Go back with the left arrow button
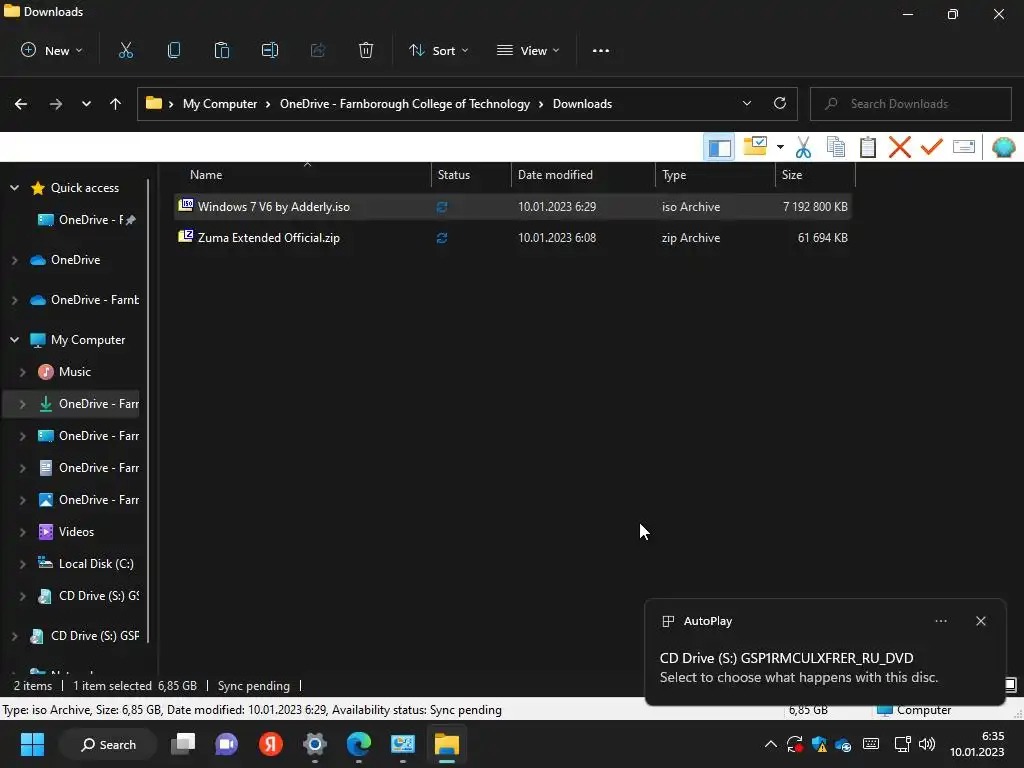 coord(21,104)
